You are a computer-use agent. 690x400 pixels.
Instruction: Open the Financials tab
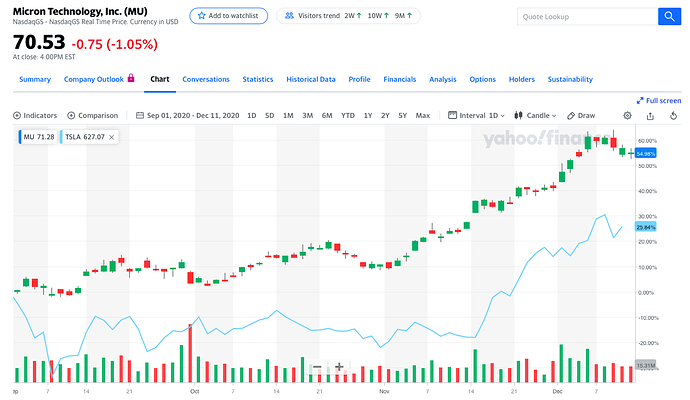click(400, 79)
